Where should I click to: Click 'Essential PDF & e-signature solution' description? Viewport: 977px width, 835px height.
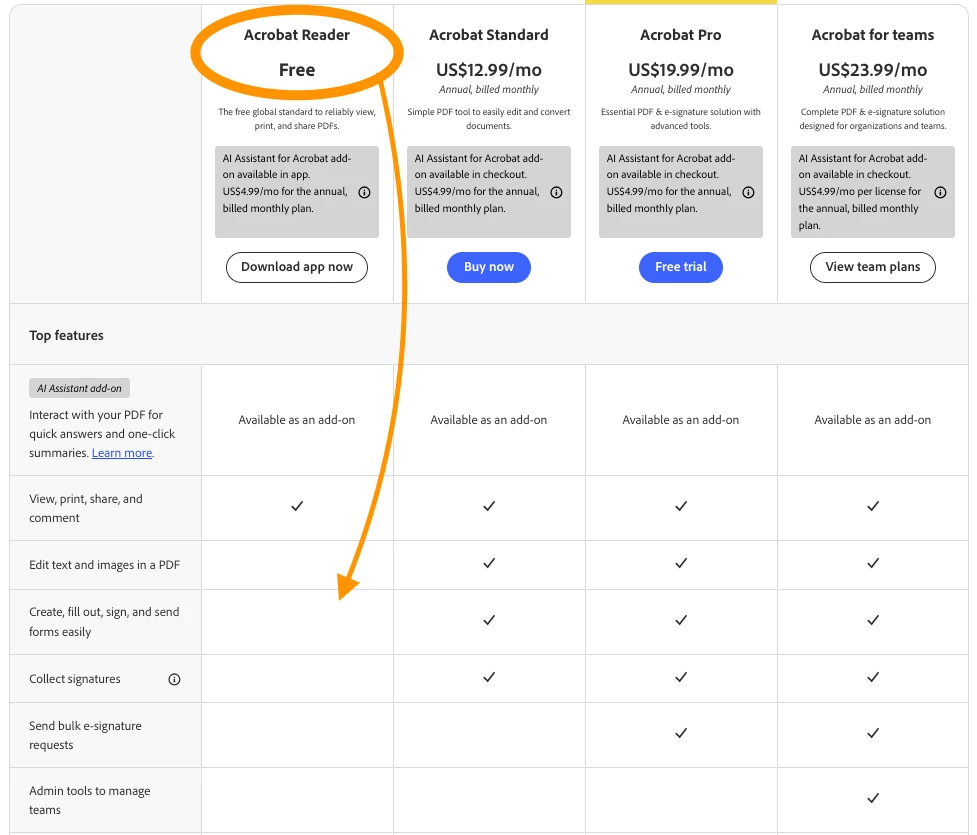[x=680, y=119]
